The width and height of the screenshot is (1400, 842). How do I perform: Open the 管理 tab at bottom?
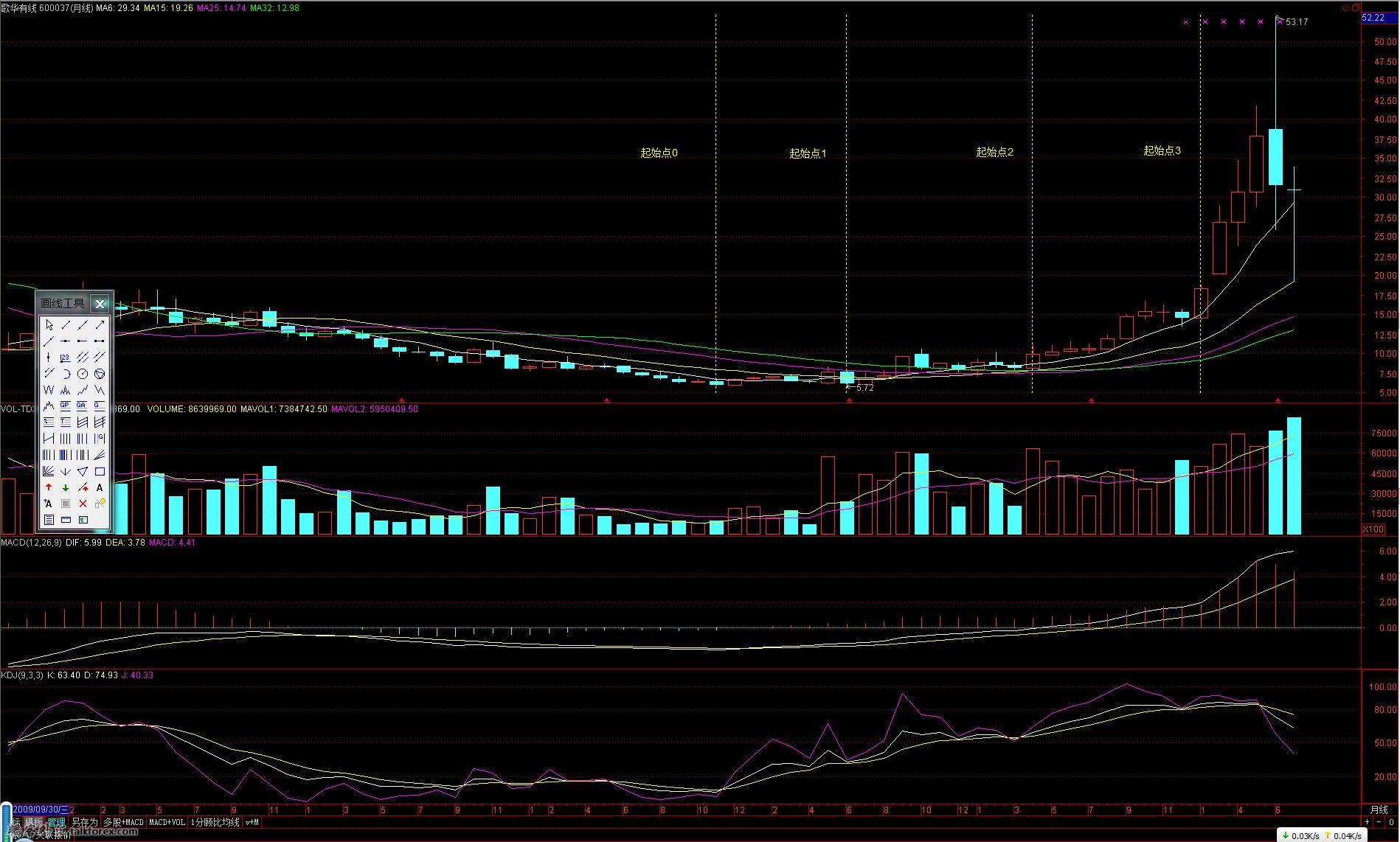[56, 822]
